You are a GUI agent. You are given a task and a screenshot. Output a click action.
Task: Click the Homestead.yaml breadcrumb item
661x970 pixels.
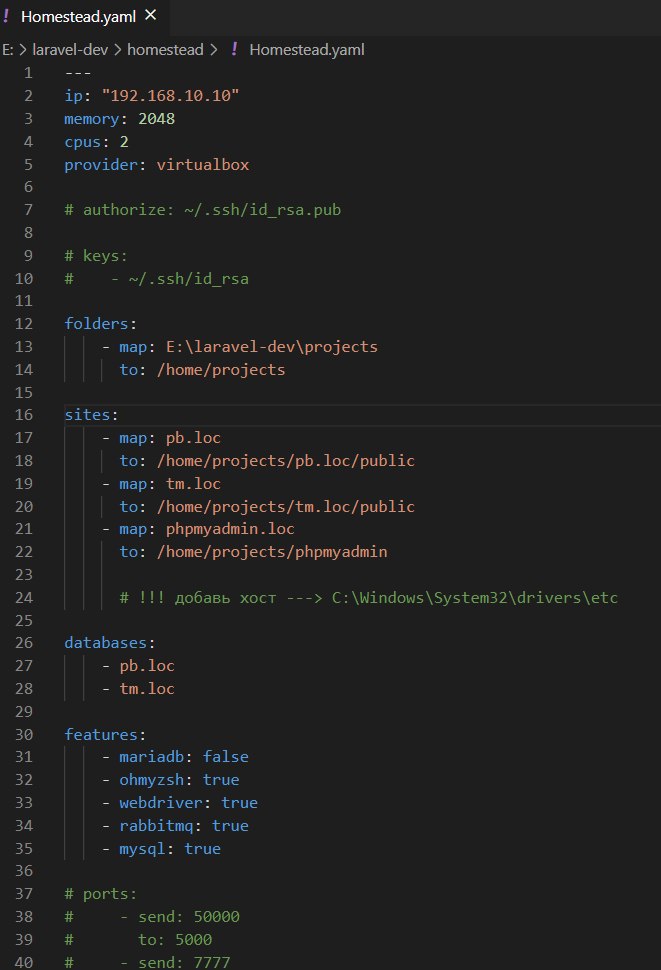point(307,49)
